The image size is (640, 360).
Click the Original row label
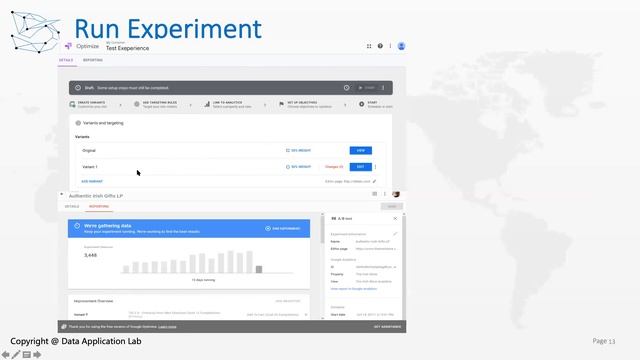[89, 151]
